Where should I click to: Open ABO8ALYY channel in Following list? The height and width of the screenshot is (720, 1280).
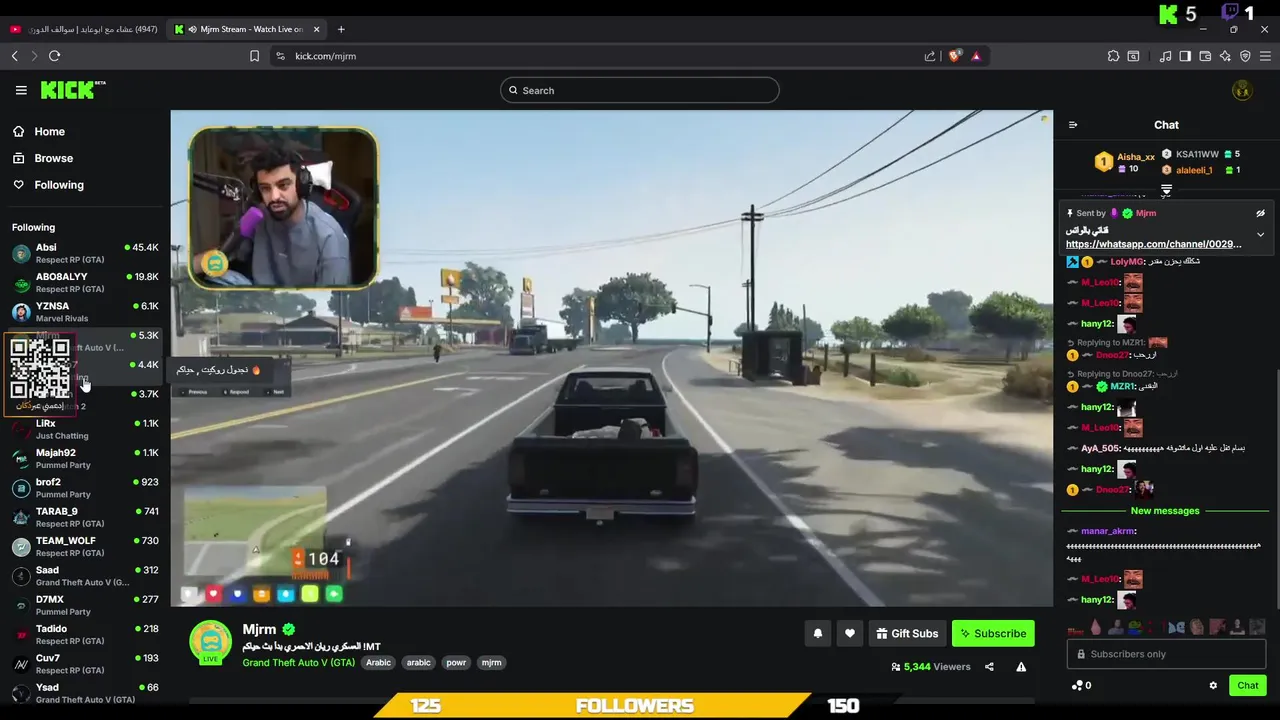[x=85, y=283]
